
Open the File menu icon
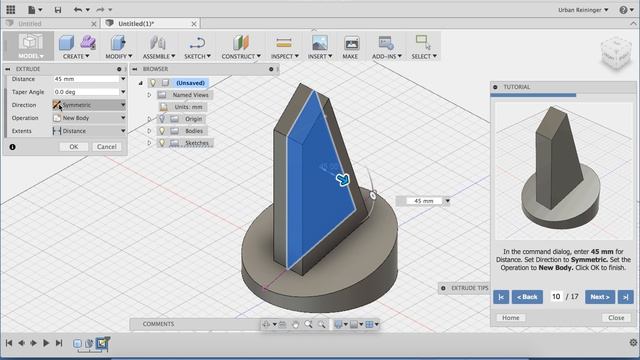[34, 9]
